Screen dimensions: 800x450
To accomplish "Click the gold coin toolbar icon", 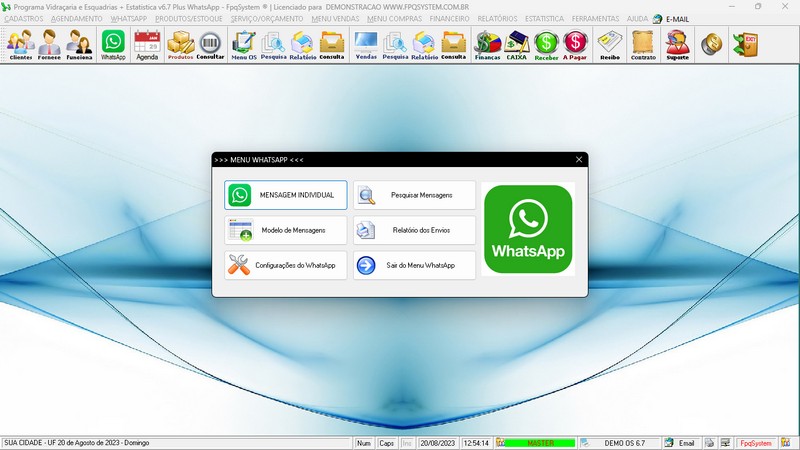I will pos(711,44).
